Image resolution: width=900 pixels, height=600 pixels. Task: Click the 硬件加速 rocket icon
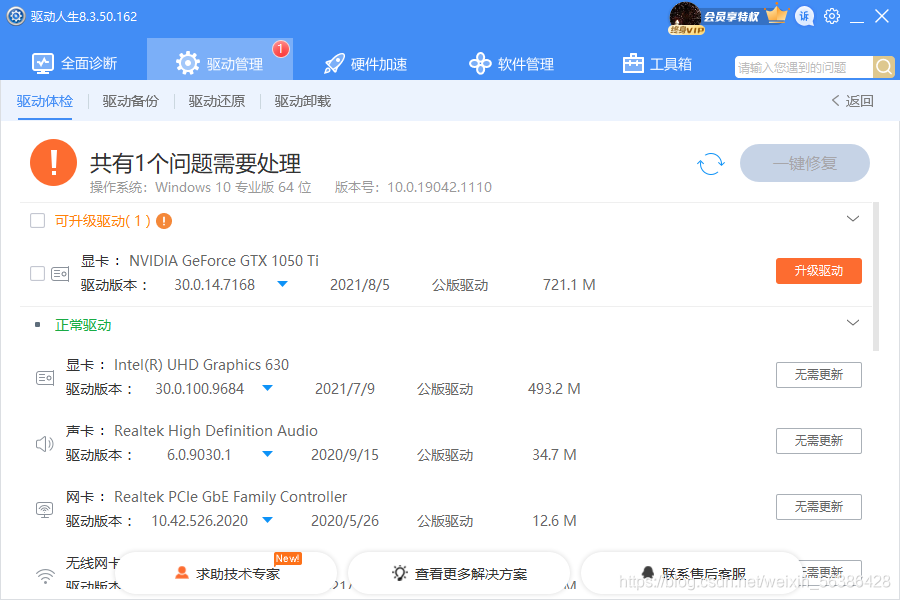(x=334, y=64)
